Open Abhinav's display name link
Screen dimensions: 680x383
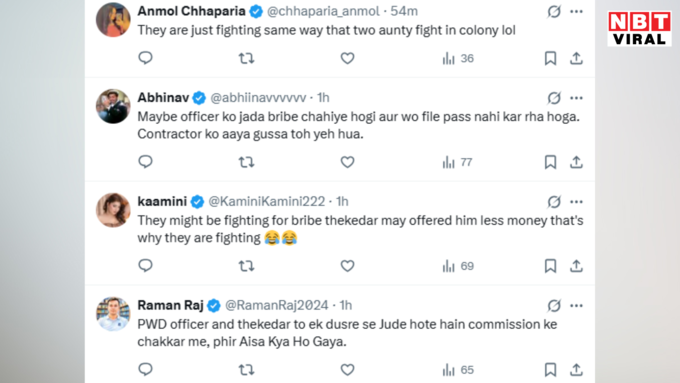click(x=163, y=98)
